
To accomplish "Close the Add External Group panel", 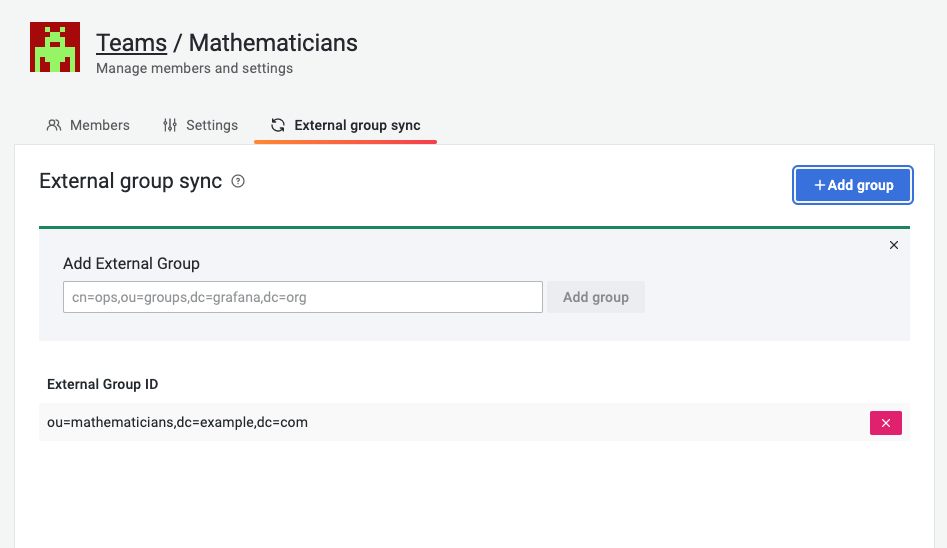I will [894, 245].
